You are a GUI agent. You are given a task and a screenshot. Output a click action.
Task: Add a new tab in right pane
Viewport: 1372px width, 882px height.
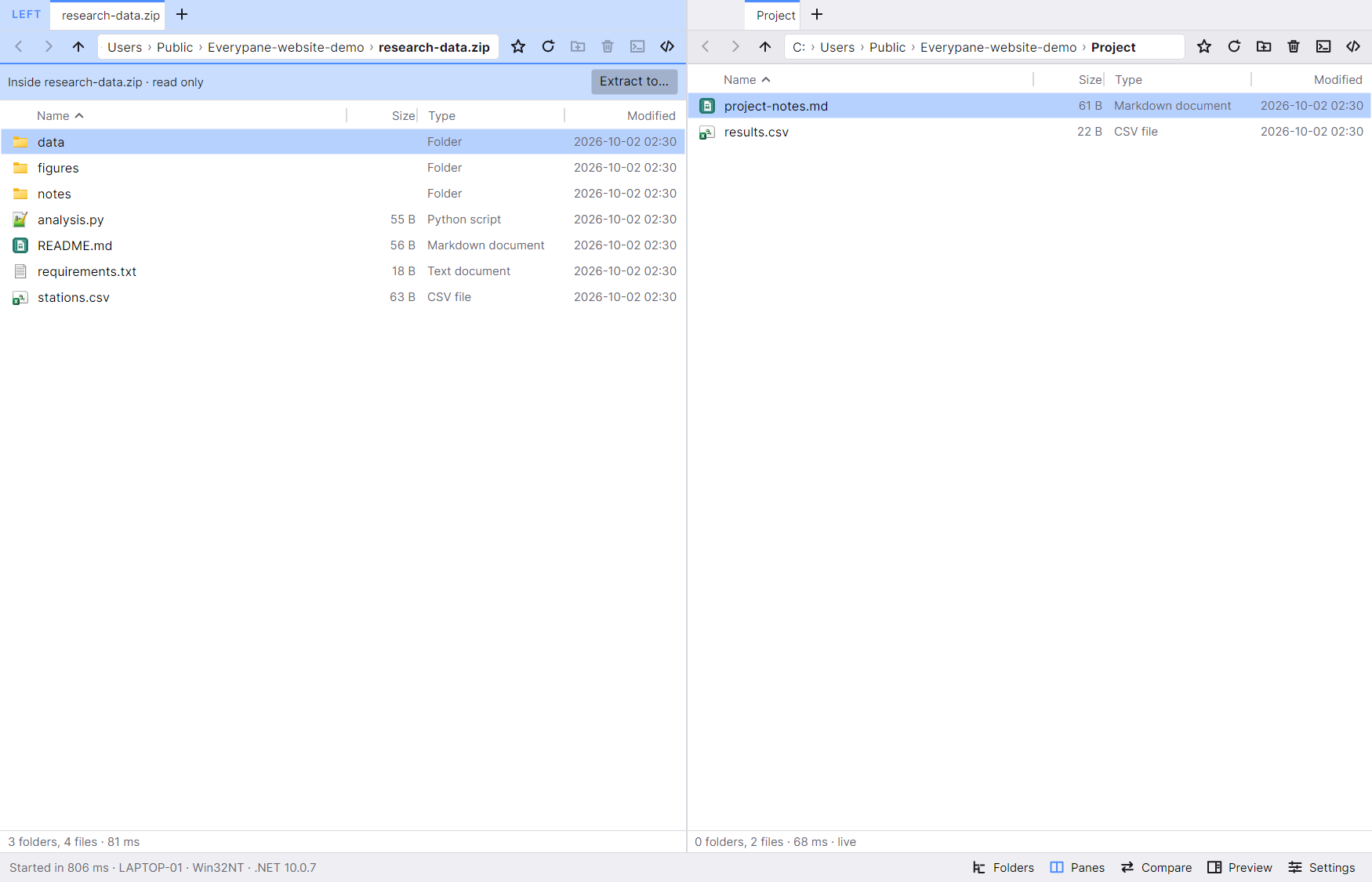point(817,15)
